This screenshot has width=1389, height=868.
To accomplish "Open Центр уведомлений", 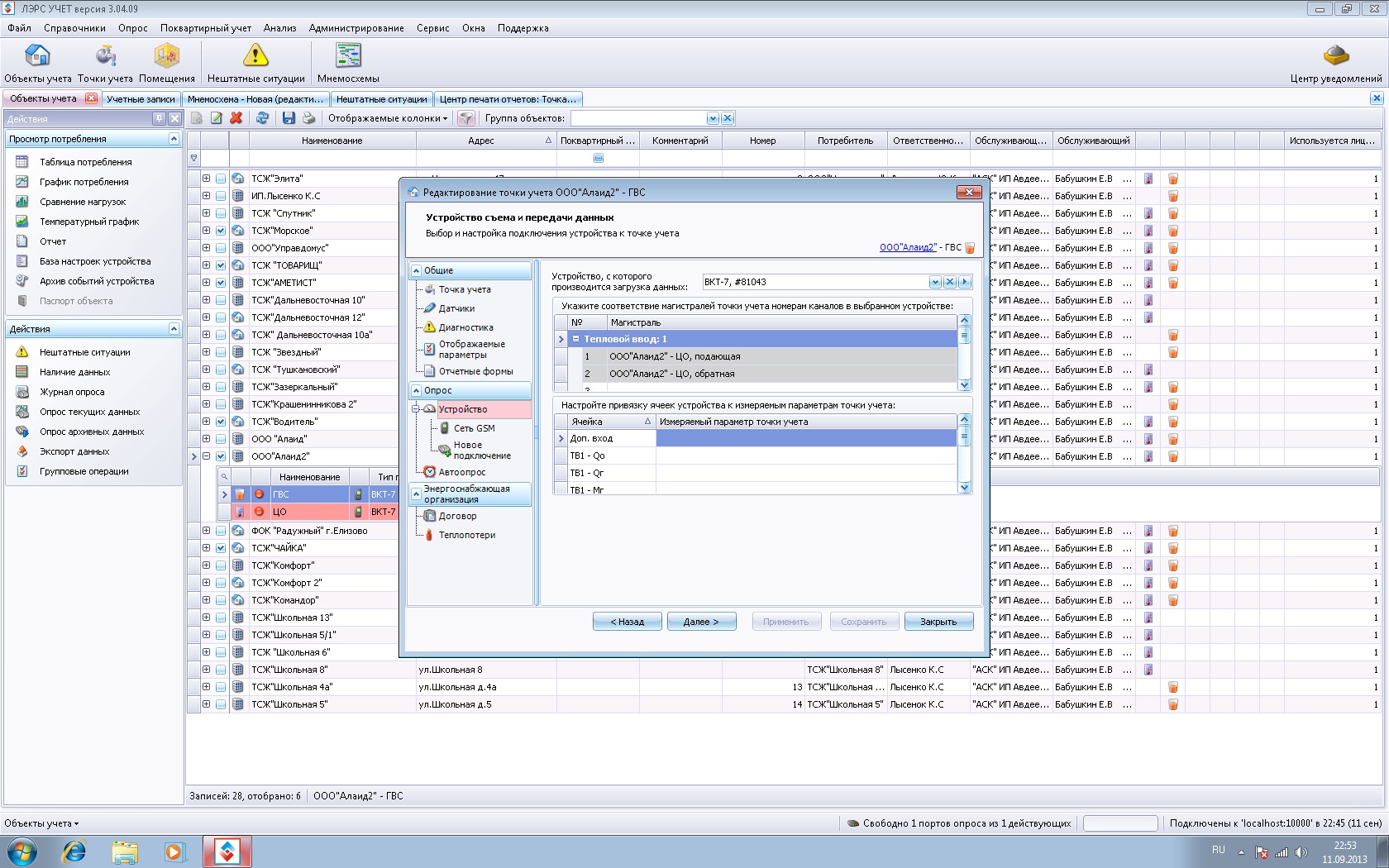I will (x=1335, y=64).
